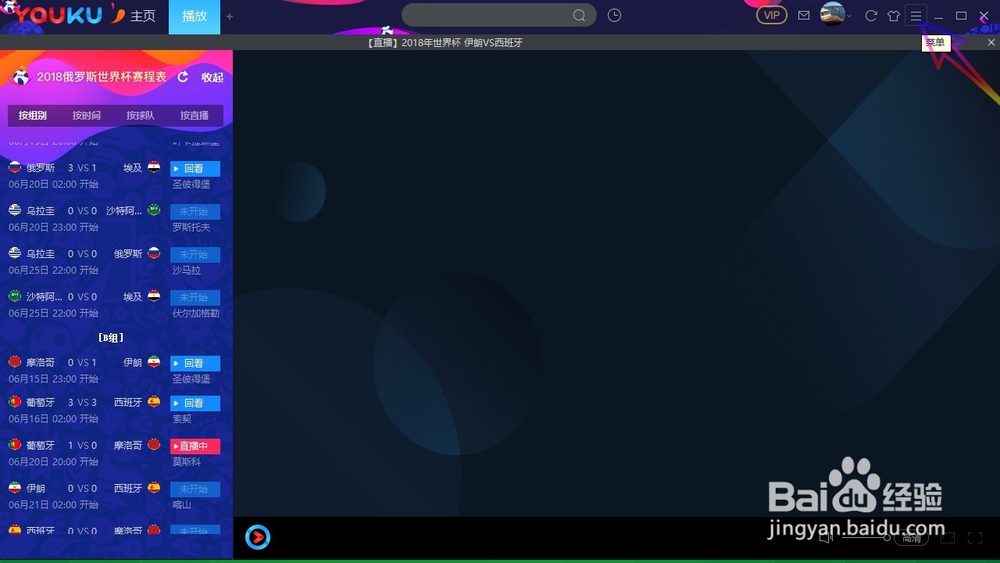Watch live 葡萄牙 vs 摩洛哥 直播中

[195, 446]
